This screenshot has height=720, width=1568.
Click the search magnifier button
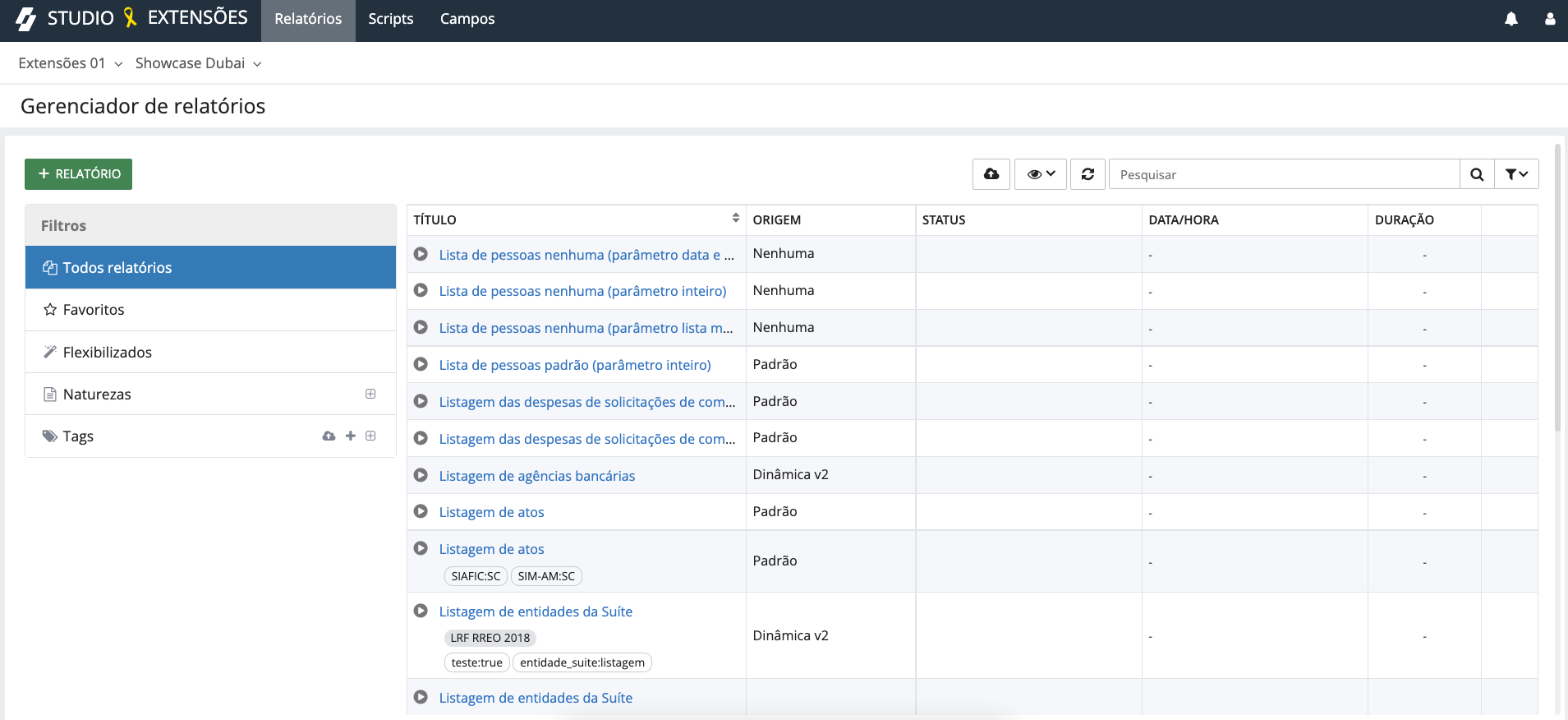click(1477, 174)
